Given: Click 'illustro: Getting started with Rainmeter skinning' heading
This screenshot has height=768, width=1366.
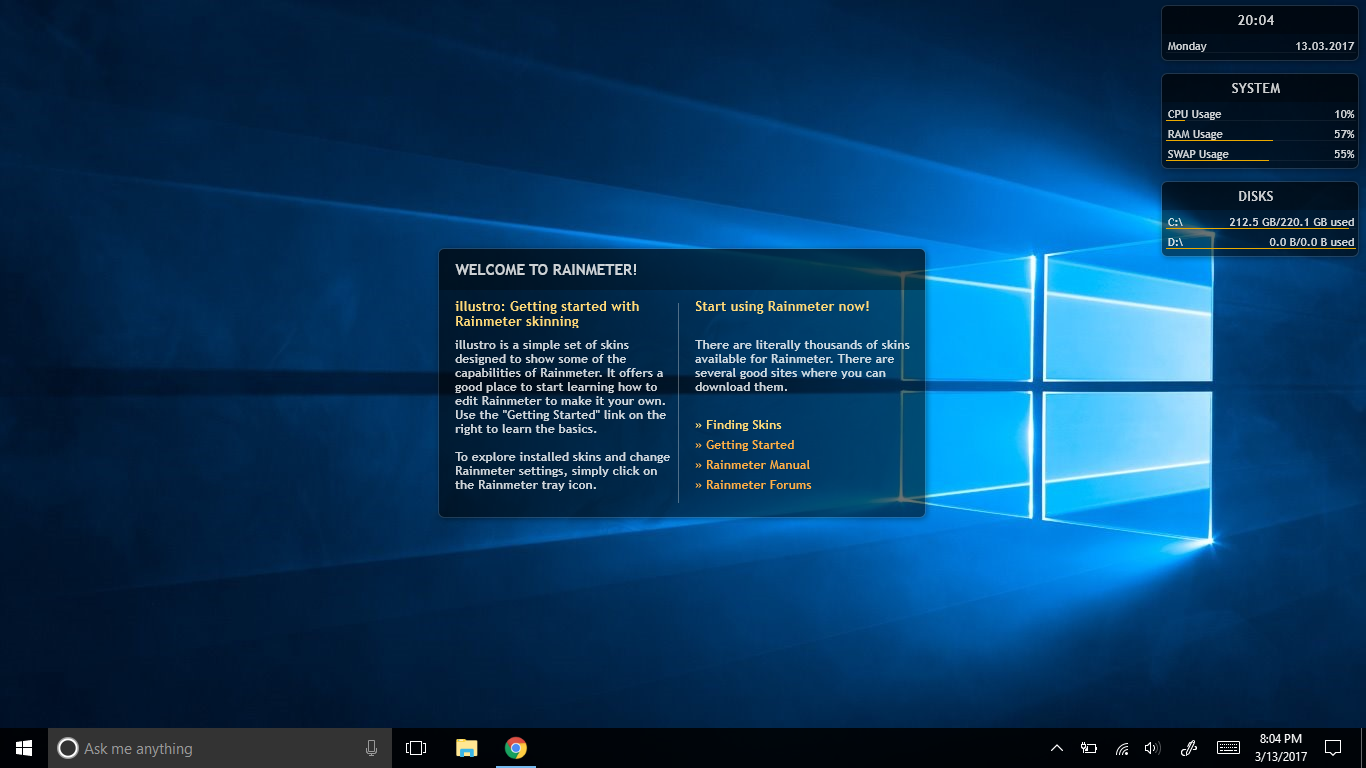Looking at the screenshot, I should [547, 314].
